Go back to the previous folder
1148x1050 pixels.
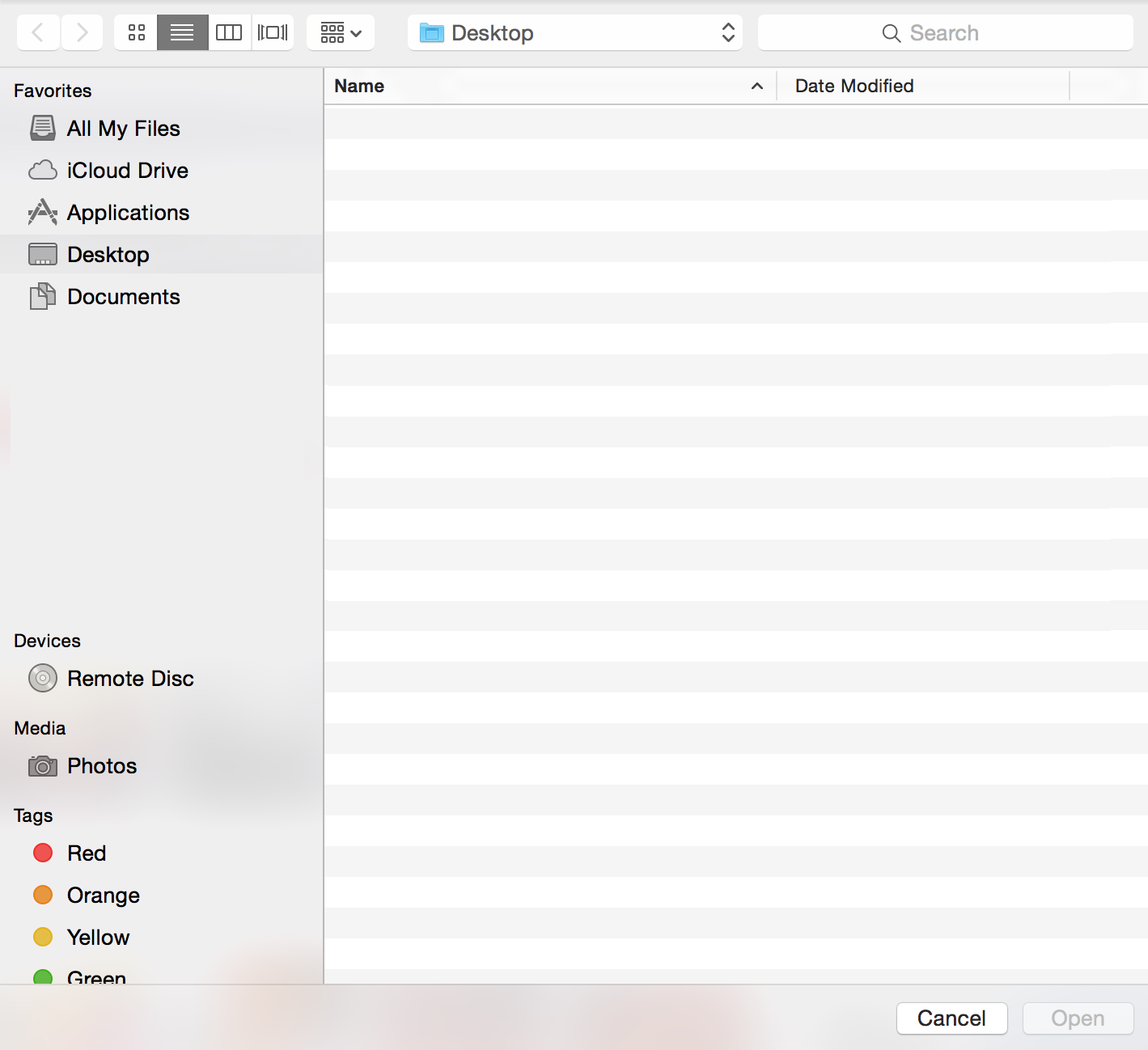pyautogui.click(x=38, y=32)
